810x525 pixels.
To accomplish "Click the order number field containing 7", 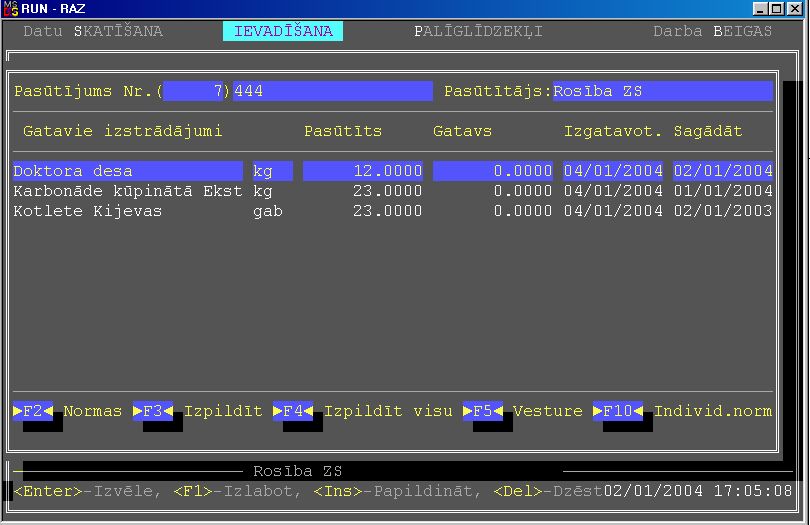I will 193,91.
